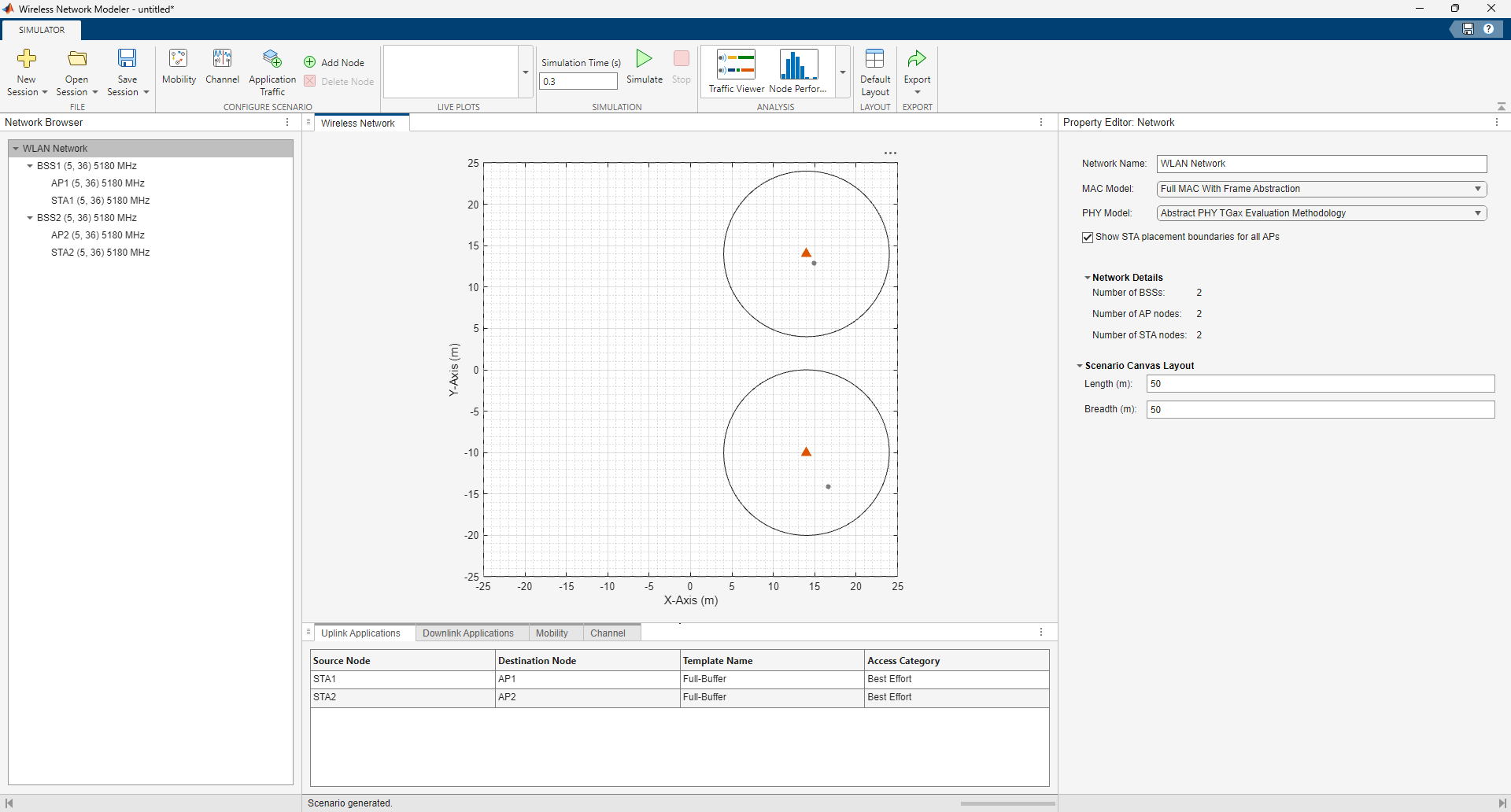Switch to the Downlink Applications tab

coord(468,633)
